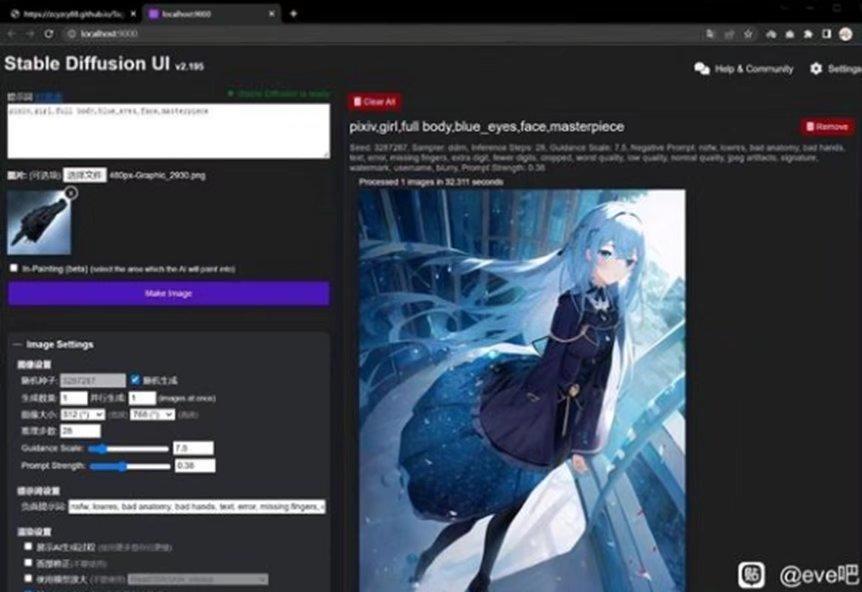Viewport: 862px width, 592px height.
Task: Enable the In-Painting (beta) checkbox
Action: pos(14,268)
